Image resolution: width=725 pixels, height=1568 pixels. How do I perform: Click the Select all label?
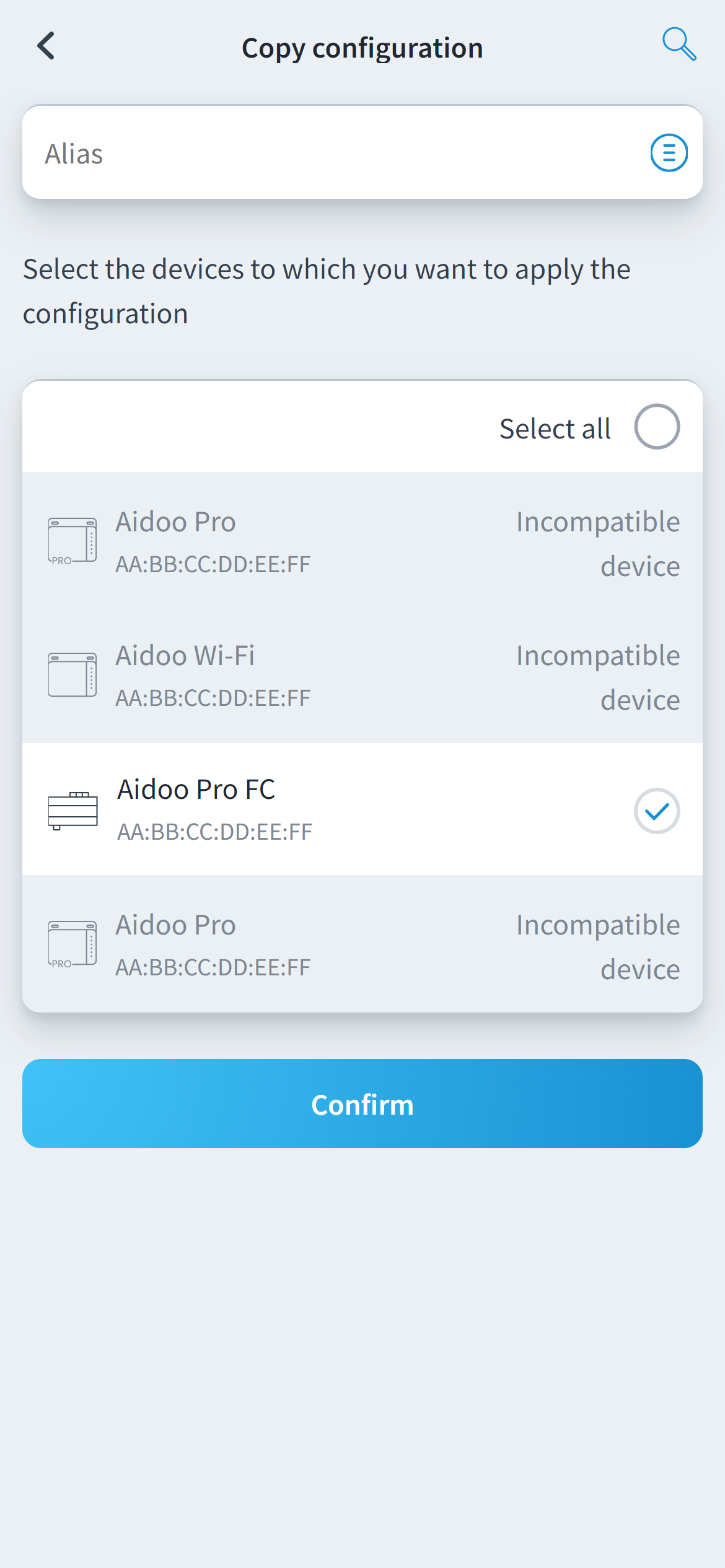coord(555,429)
